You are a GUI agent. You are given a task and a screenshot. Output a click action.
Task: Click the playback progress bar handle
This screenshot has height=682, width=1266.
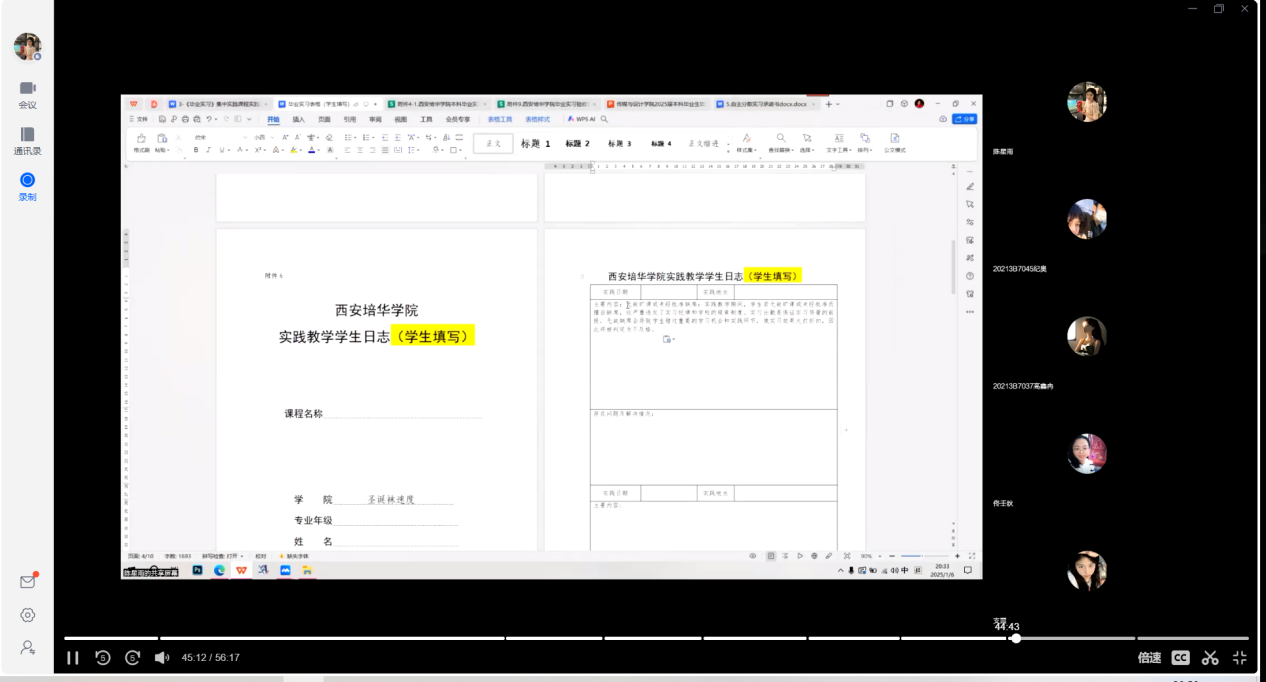click(1015, 638)
